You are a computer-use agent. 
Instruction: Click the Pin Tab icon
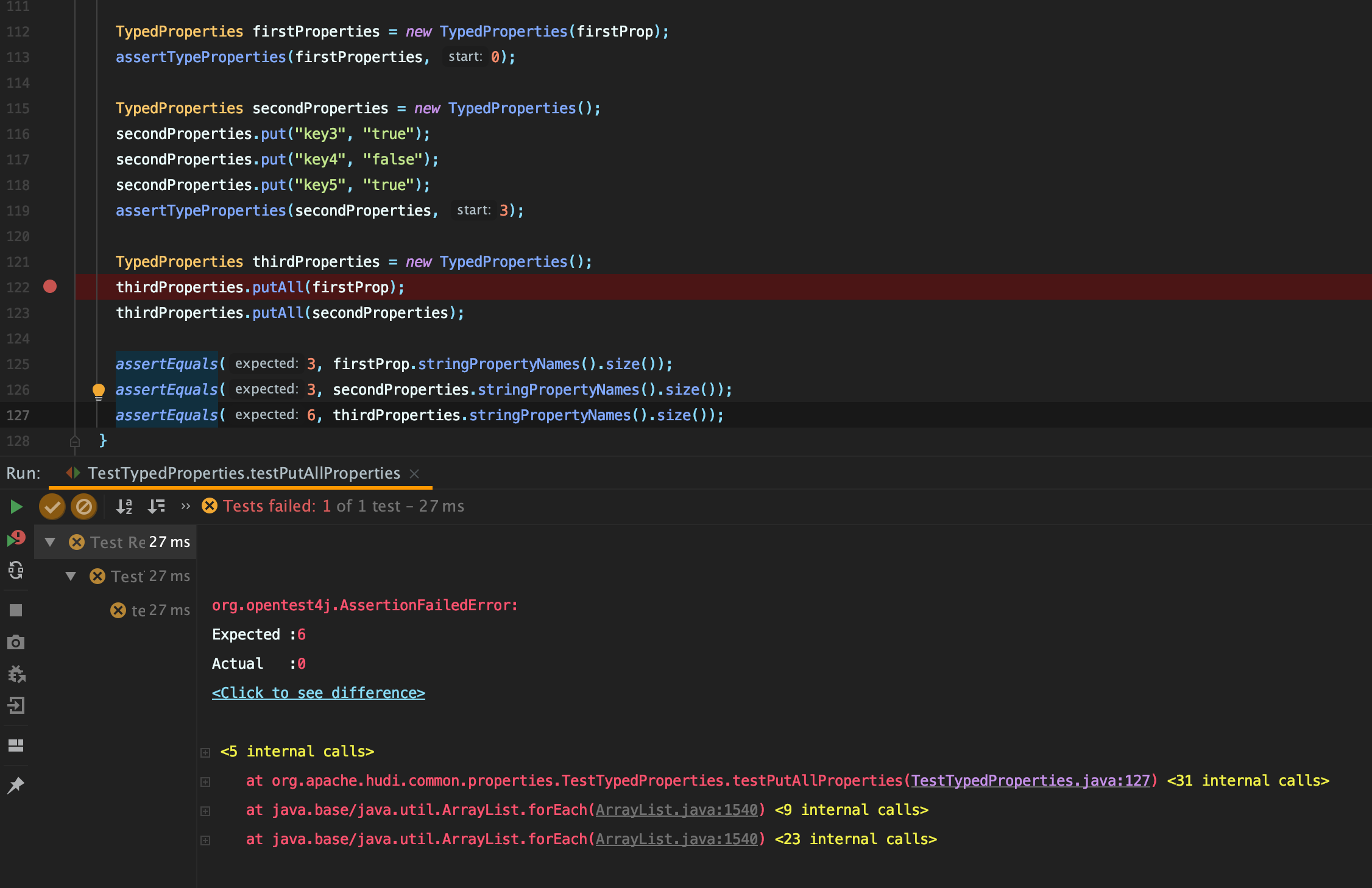[x=16, y=785]
